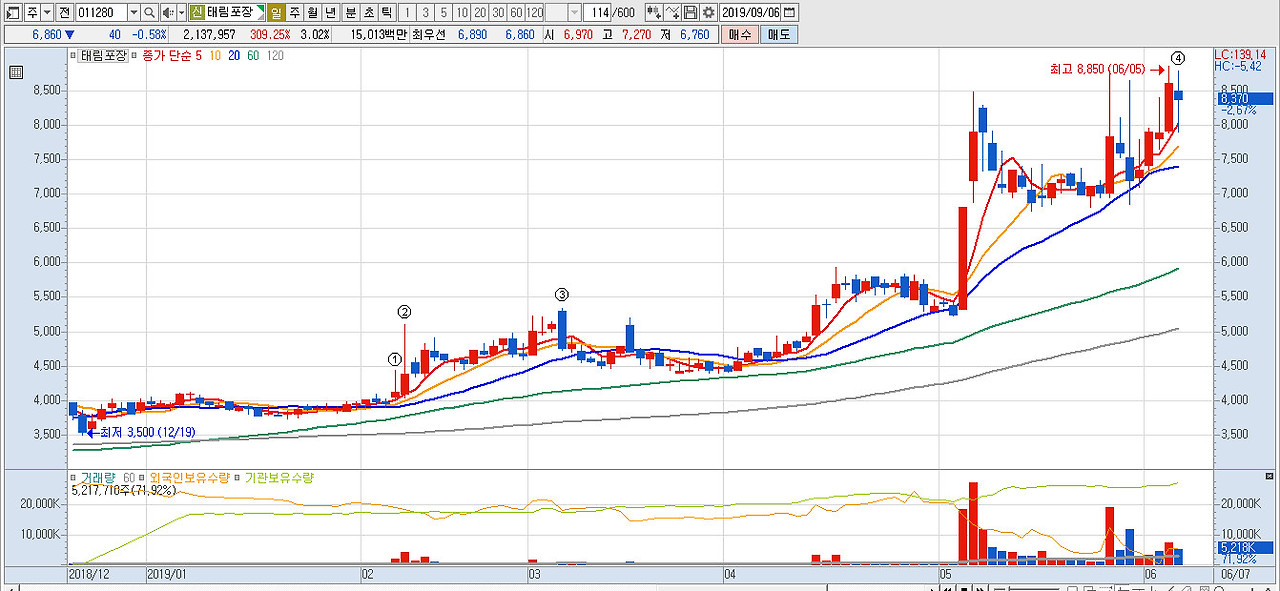Switch to 년 yearly chart period
Screen dimensions: 1280x591
[330, 13]
